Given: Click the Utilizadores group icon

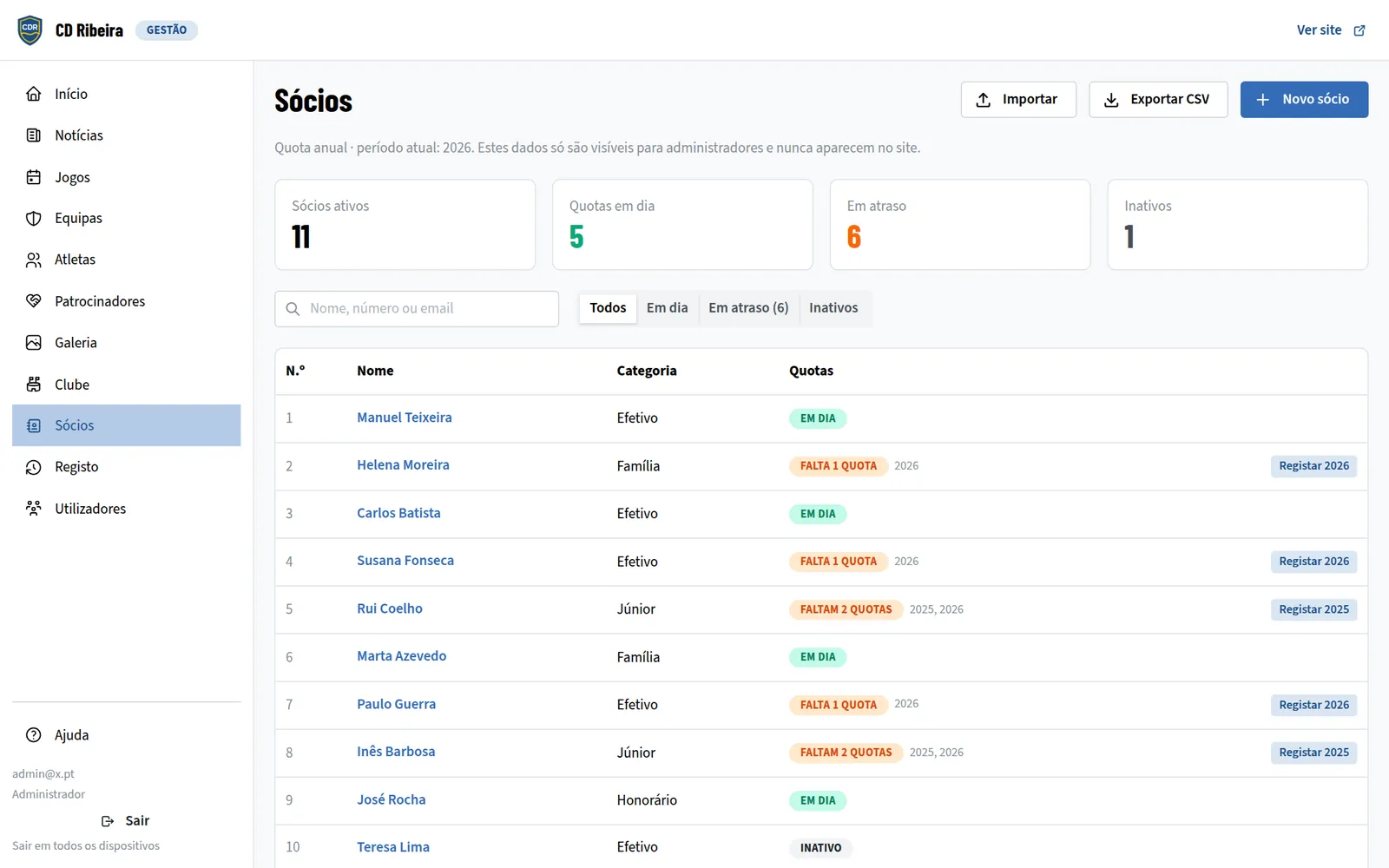Looking at the screenshot, I should pos(34,509).
